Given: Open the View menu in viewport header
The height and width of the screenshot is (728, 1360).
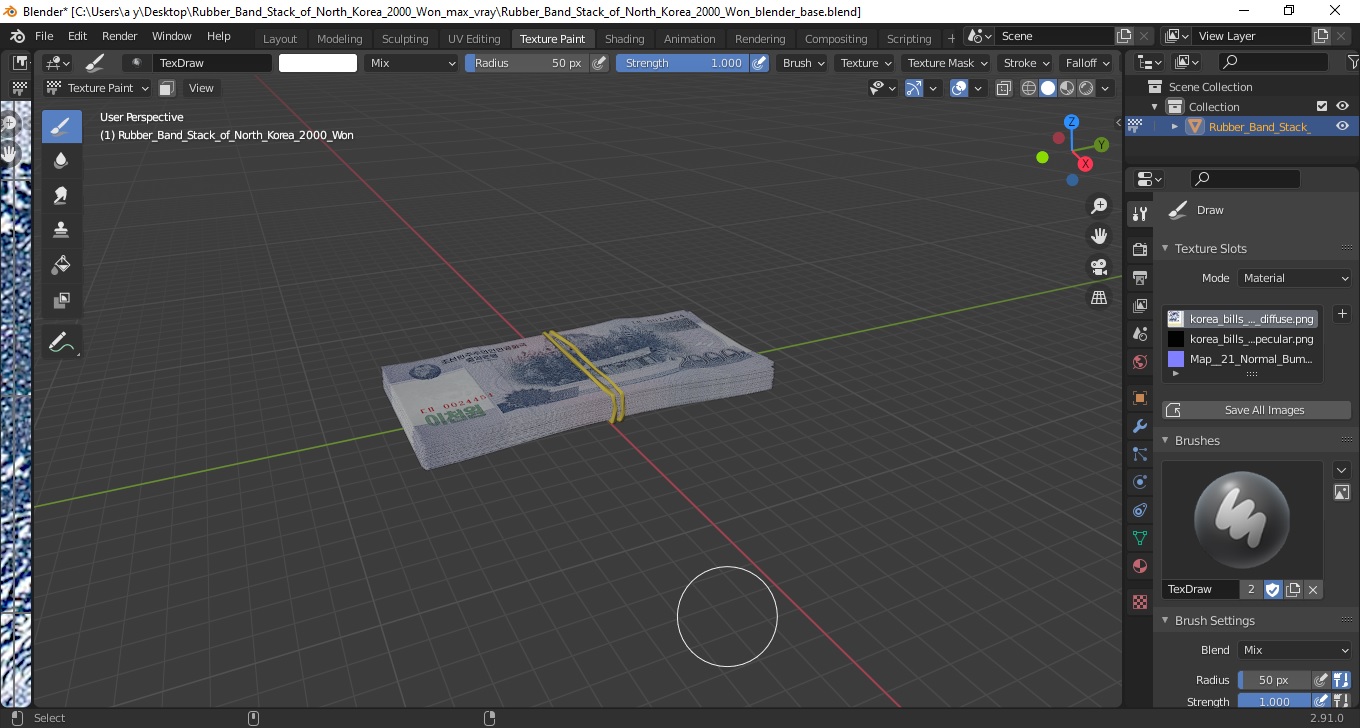Looking at the screenshot, I should pos(201,88).
